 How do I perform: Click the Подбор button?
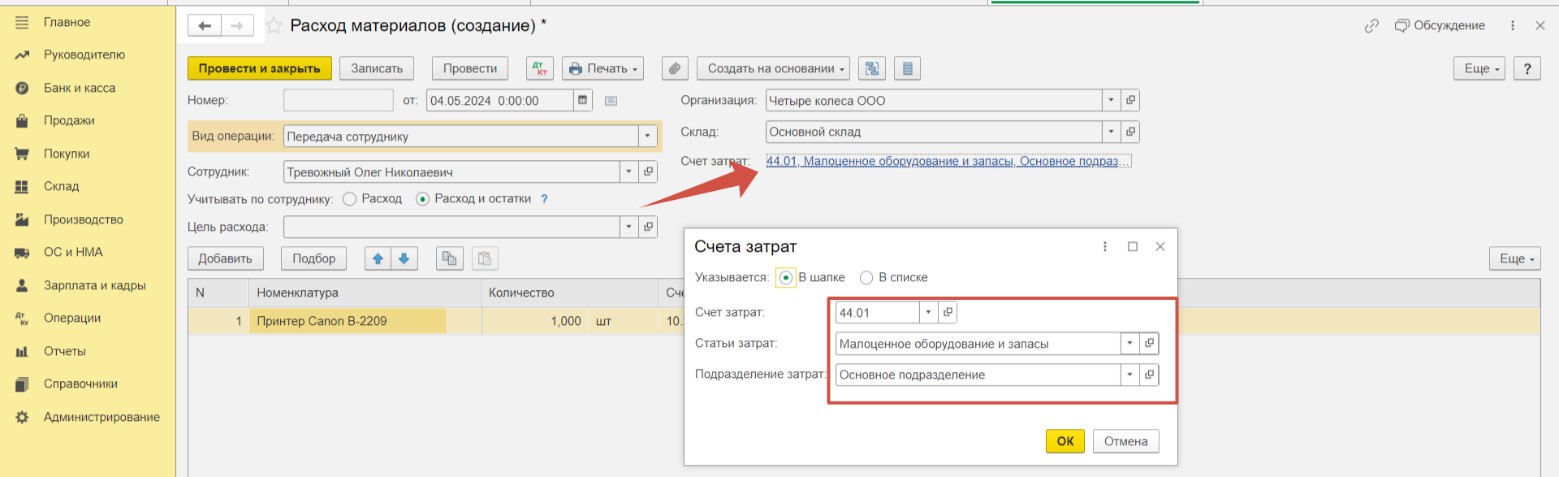(314, 258)
